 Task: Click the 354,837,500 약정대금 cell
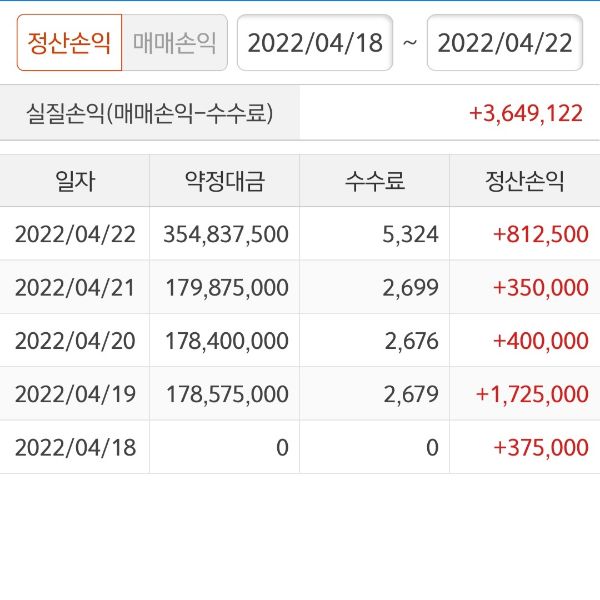point(226,234)
